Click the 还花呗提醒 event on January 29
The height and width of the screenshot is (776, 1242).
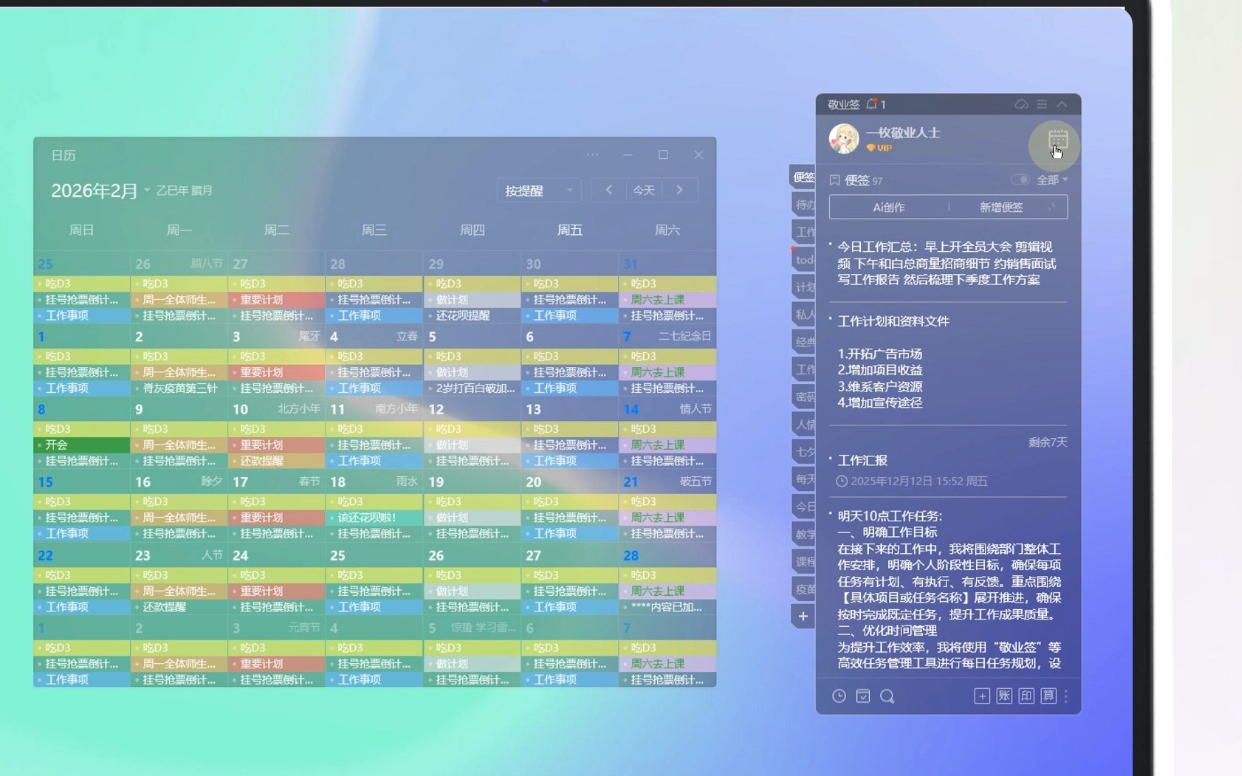click(x=472, y=315)
